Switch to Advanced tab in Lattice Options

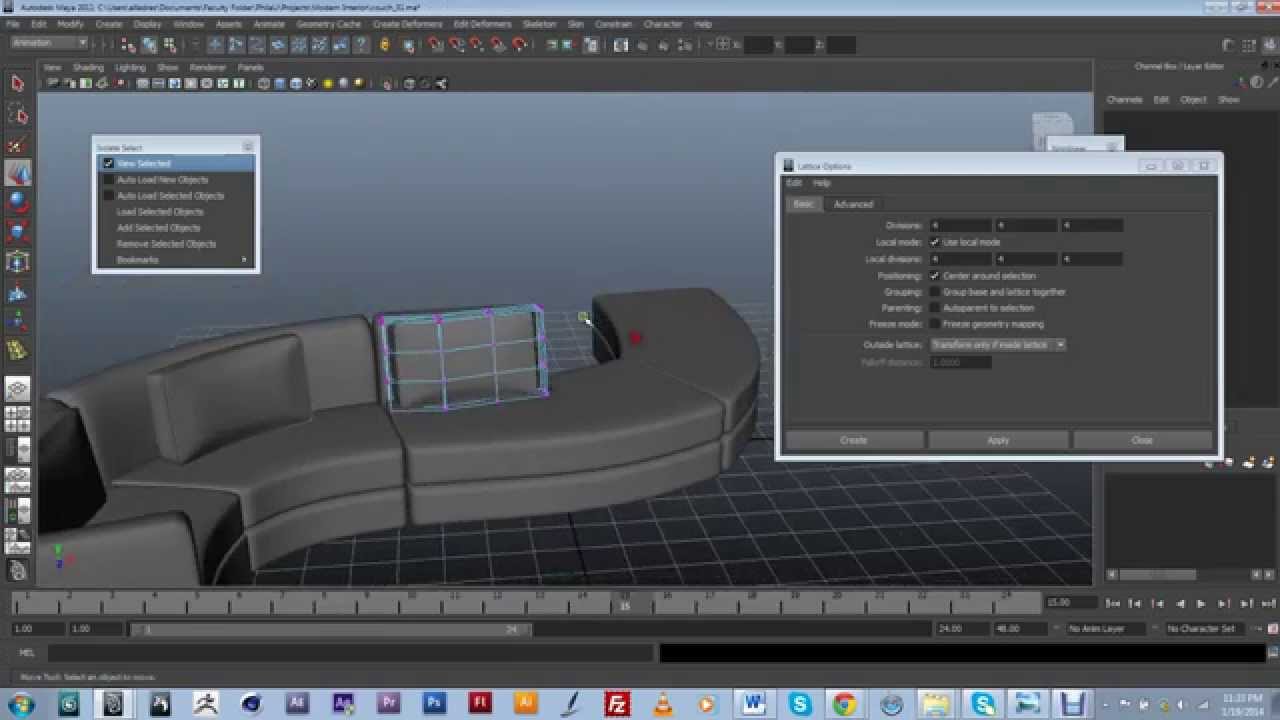(853, 204)
